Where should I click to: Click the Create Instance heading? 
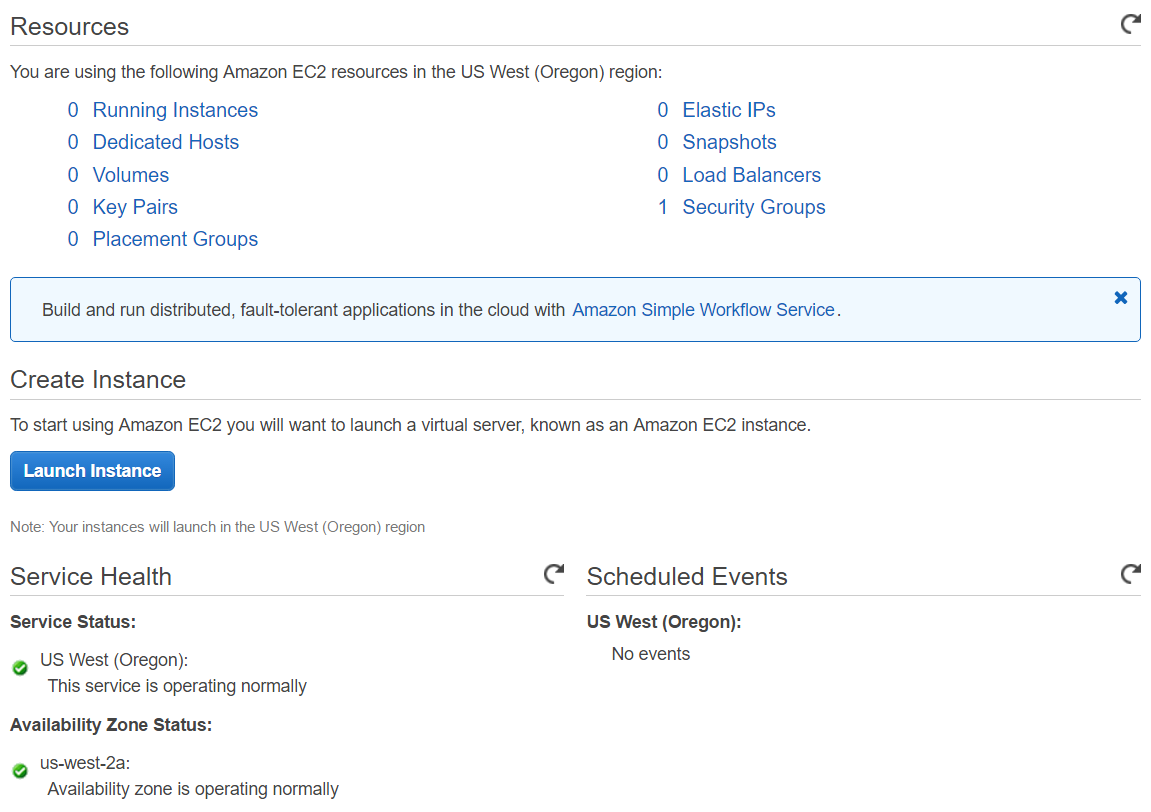pyautogui.click(x=98, y=380)
